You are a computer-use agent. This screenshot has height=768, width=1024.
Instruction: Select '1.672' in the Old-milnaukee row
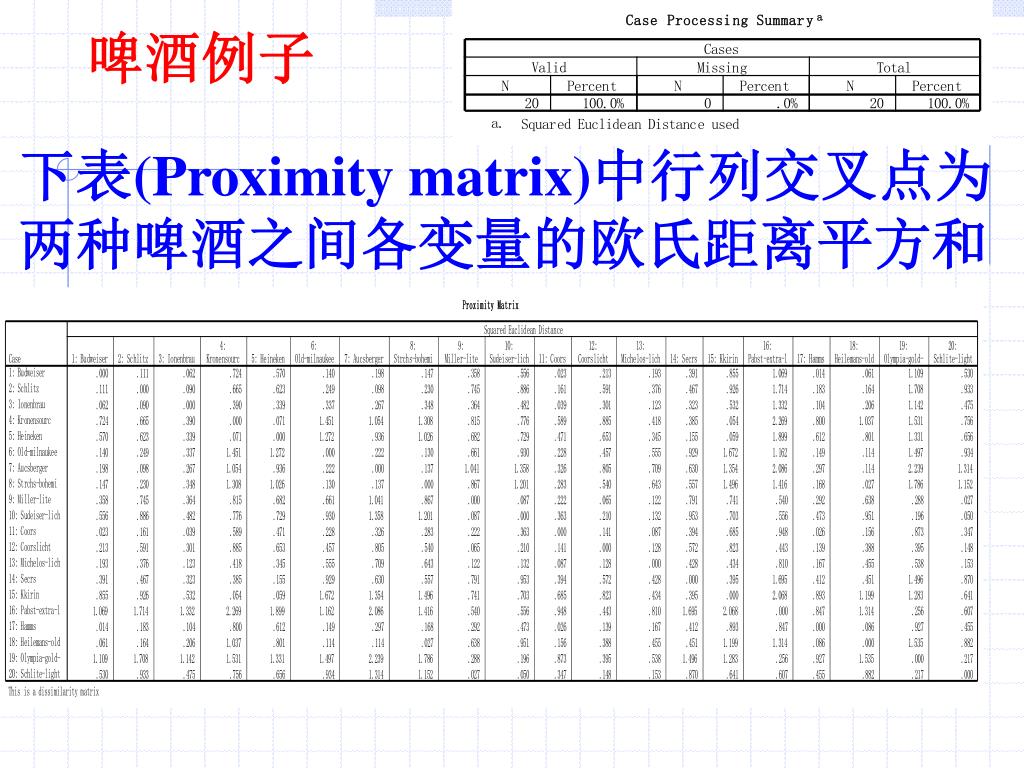[731, 453]
